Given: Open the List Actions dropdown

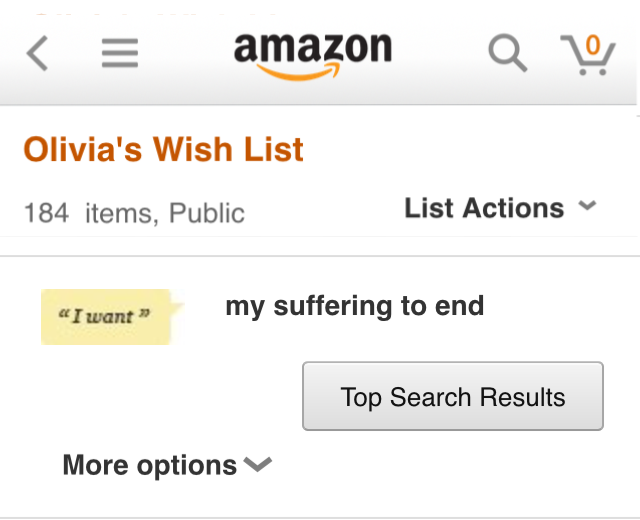Looking at the screenshot, I should 500,208.
